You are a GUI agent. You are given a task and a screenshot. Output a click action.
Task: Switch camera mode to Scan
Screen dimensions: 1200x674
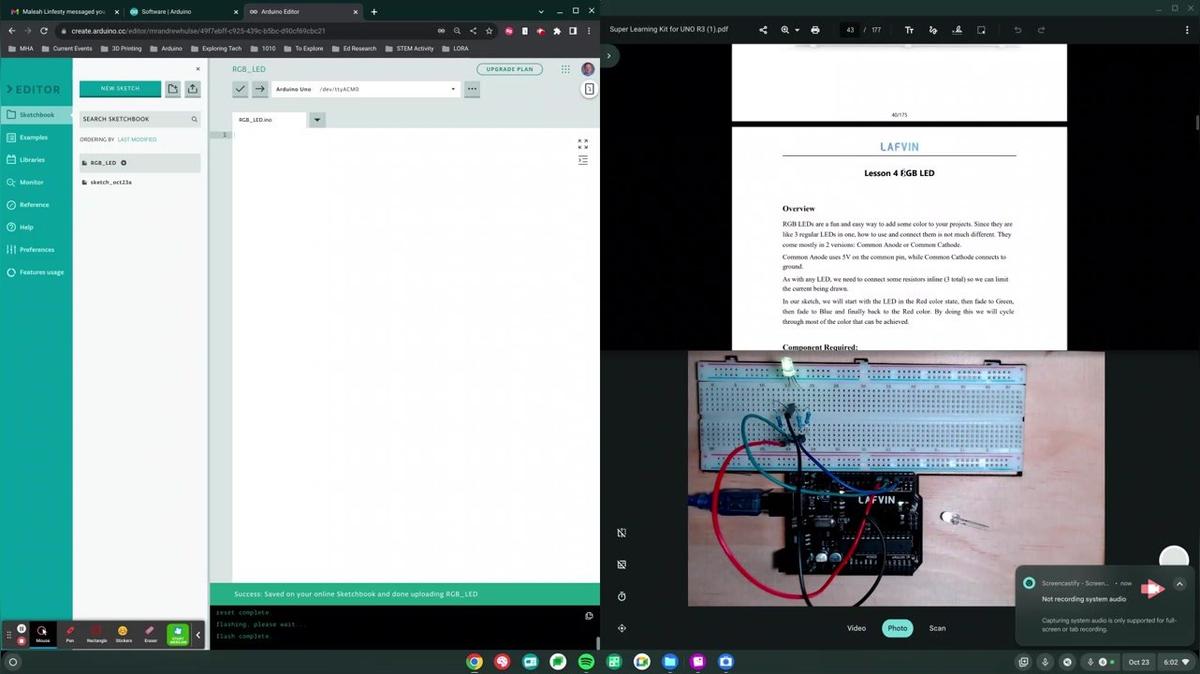(x=937, y=628)
